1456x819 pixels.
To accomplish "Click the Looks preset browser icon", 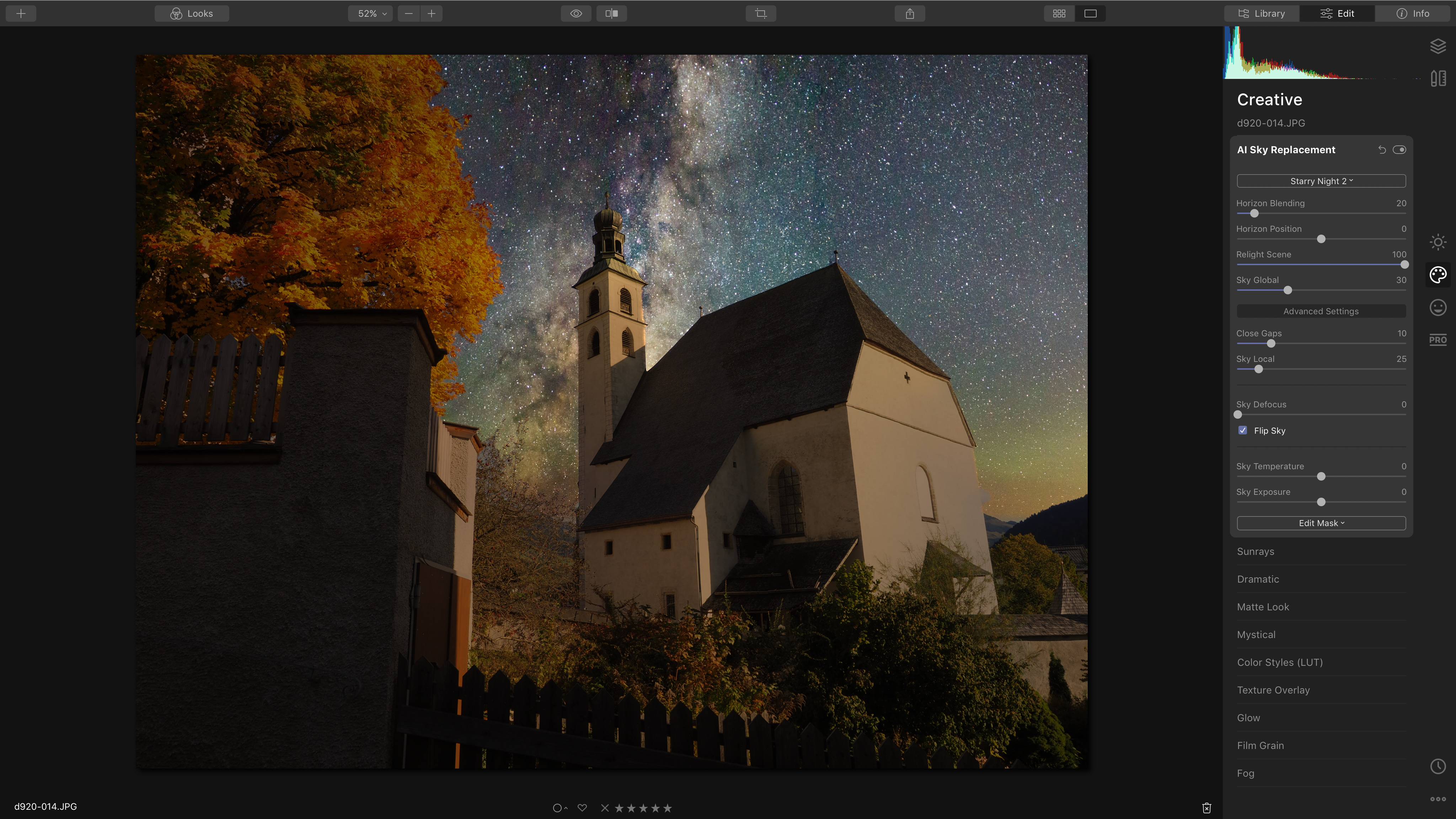I will coord(192,13).
